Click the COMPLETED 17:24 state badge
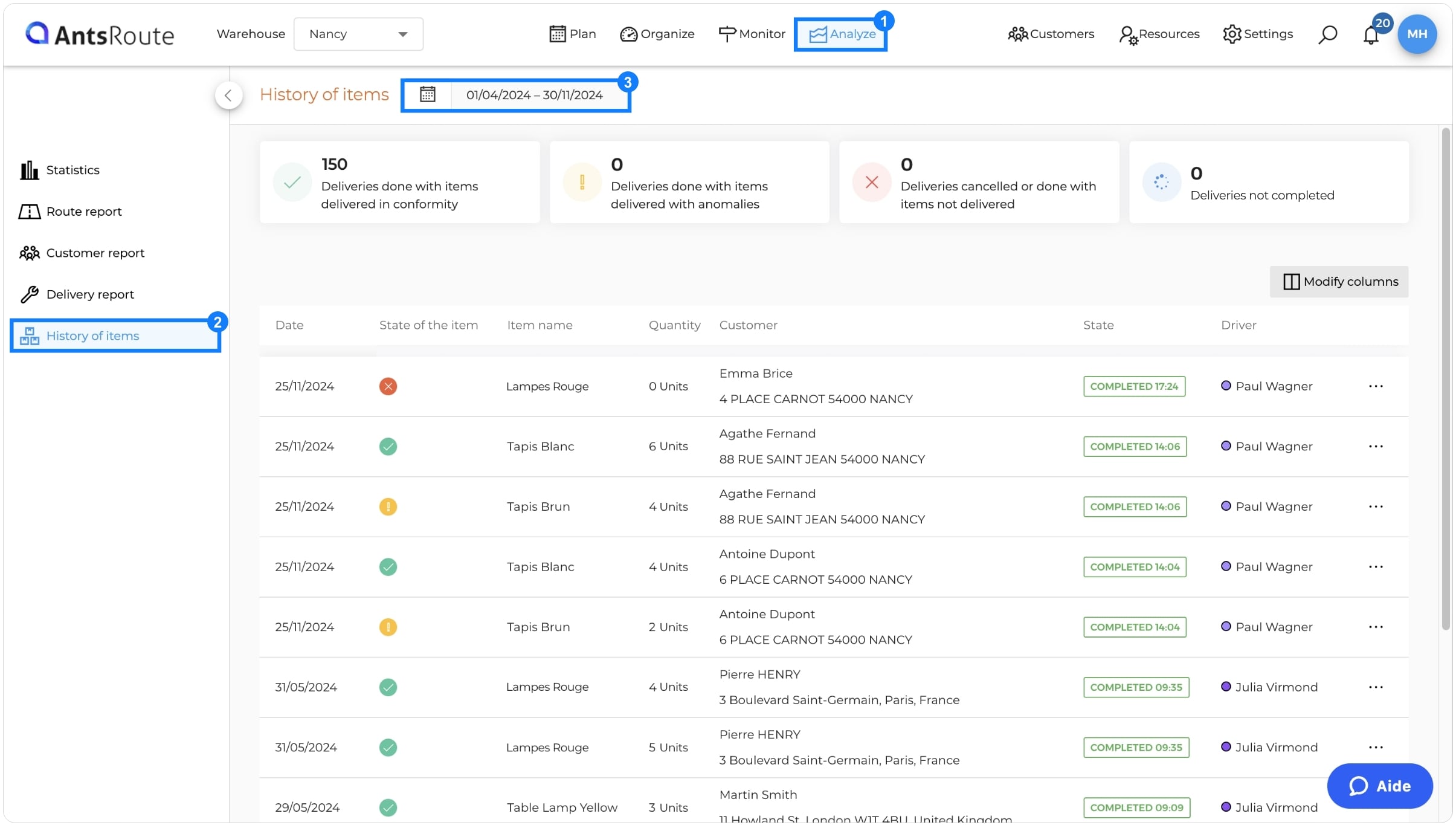The height and width of the screenshot is (825, 1456). pos(1134,386)
